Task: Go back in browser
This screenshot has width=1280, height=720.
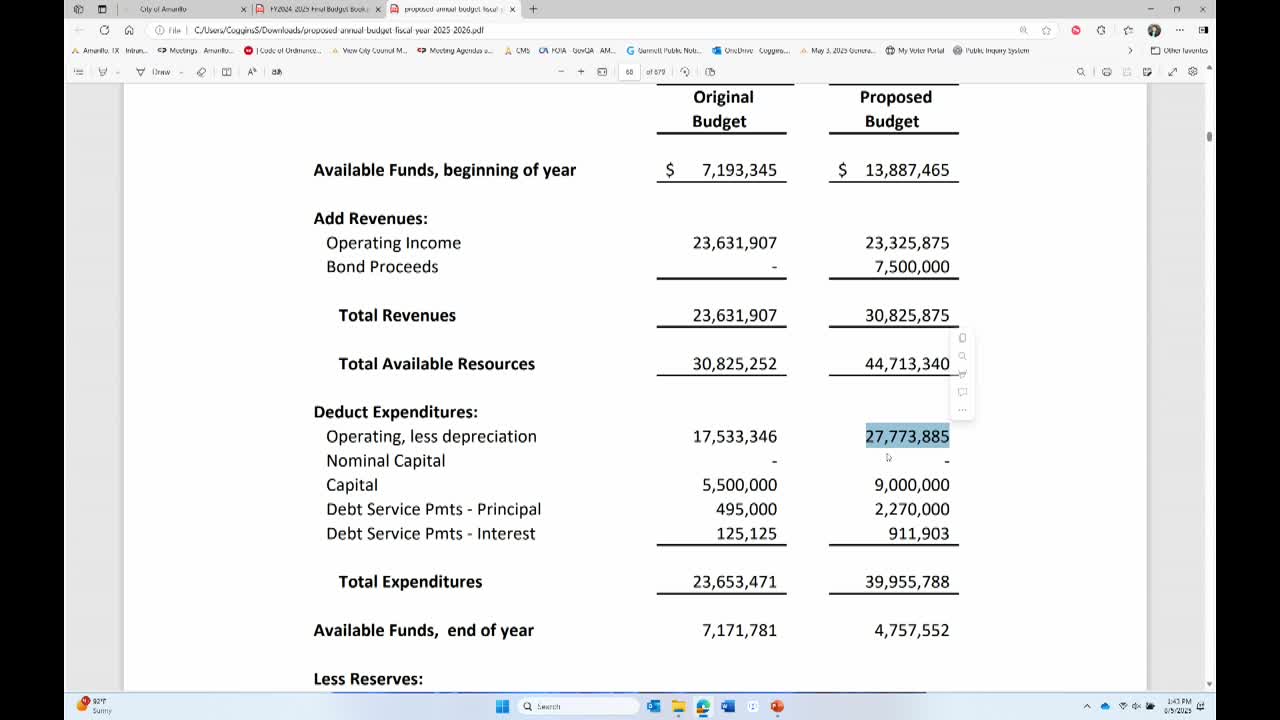Action: pos(80,30)
